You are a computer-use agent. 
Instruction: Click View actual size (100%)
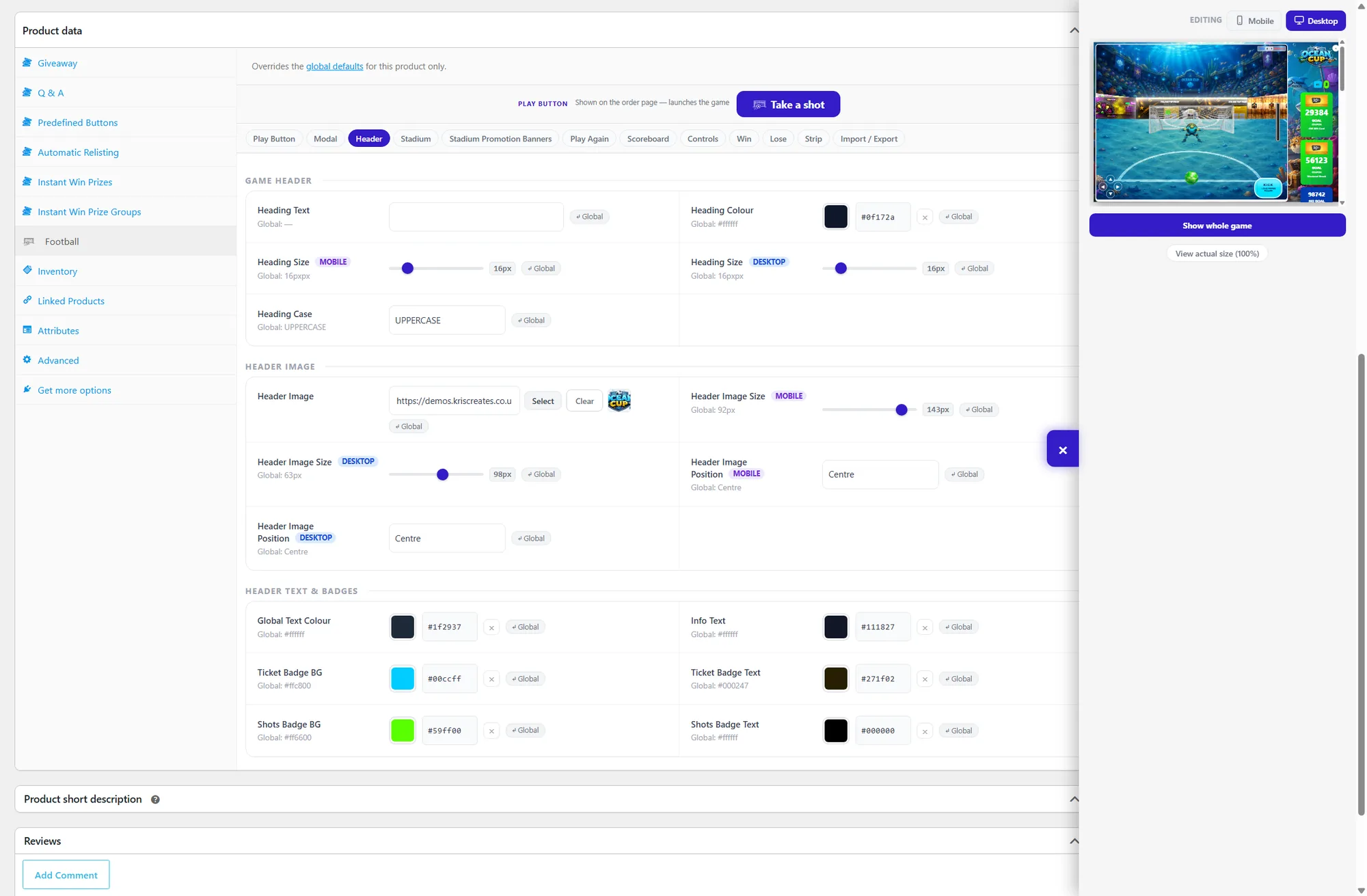[1217, 254]
